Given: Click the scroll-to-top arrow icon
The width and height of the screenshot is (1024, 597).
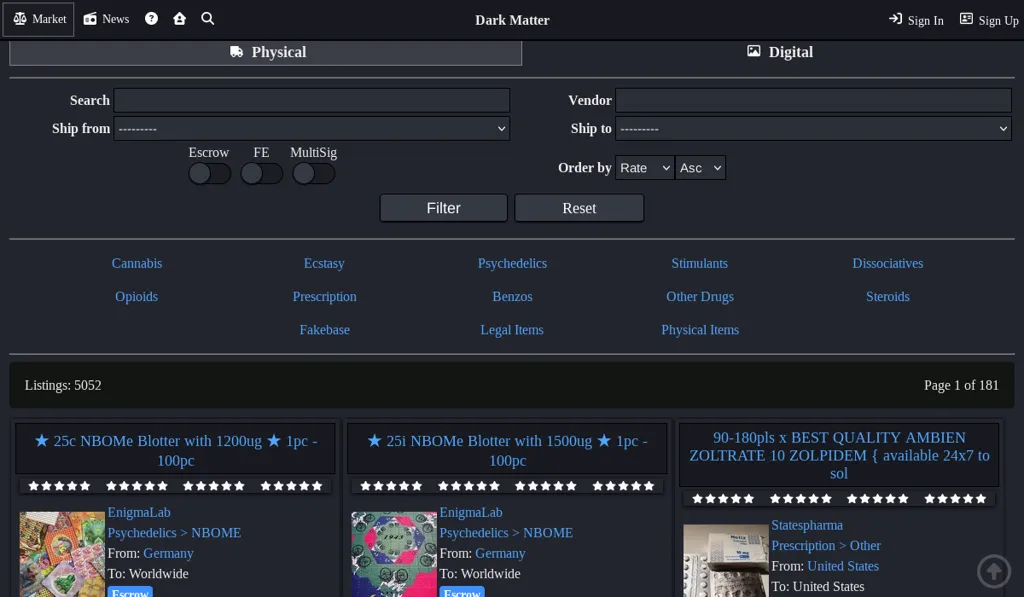Looking at the screenshot, I should coord(993,570).
